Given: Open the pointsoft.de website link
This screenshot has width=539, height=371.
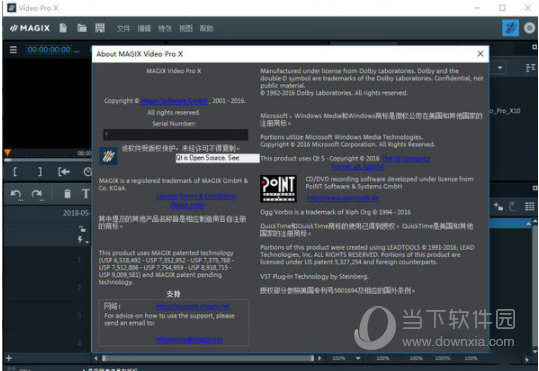Looking at the screenshot, I should [343, 198].
